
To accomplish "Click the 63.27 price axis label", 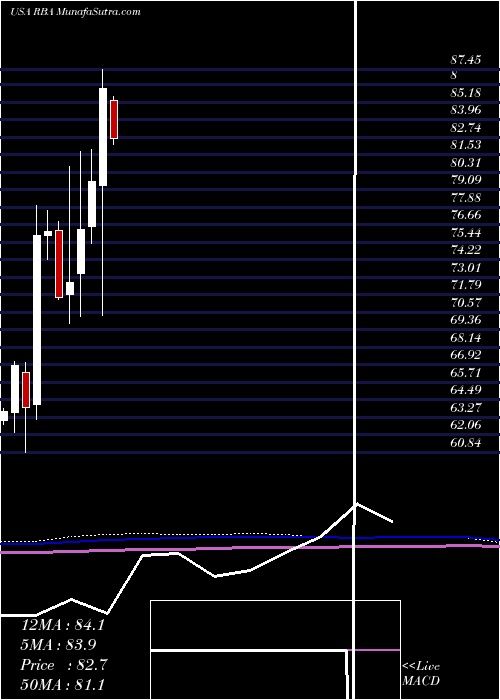I will click(466, 407).
